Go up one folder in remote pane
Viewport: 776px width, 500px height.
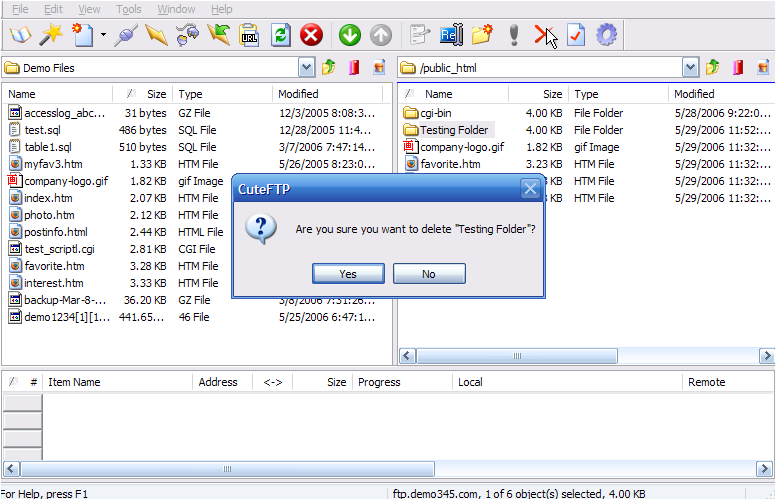(x=713, y=67)
